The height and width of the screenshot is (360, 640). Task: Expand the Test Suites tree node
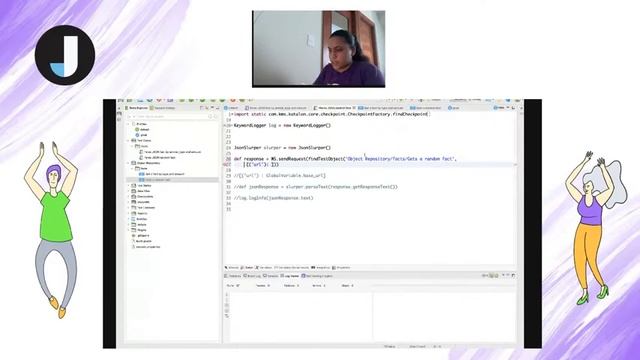point(128,185)
